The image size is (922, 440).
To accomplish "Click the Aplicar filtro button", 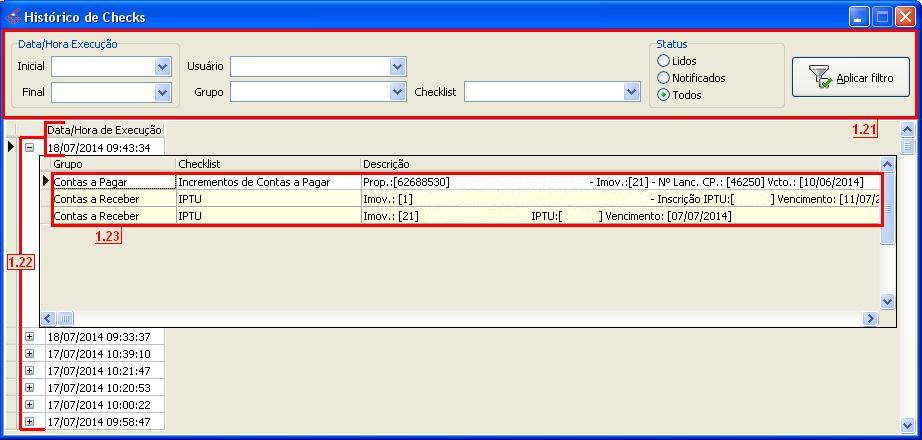I will click(851, 77).
